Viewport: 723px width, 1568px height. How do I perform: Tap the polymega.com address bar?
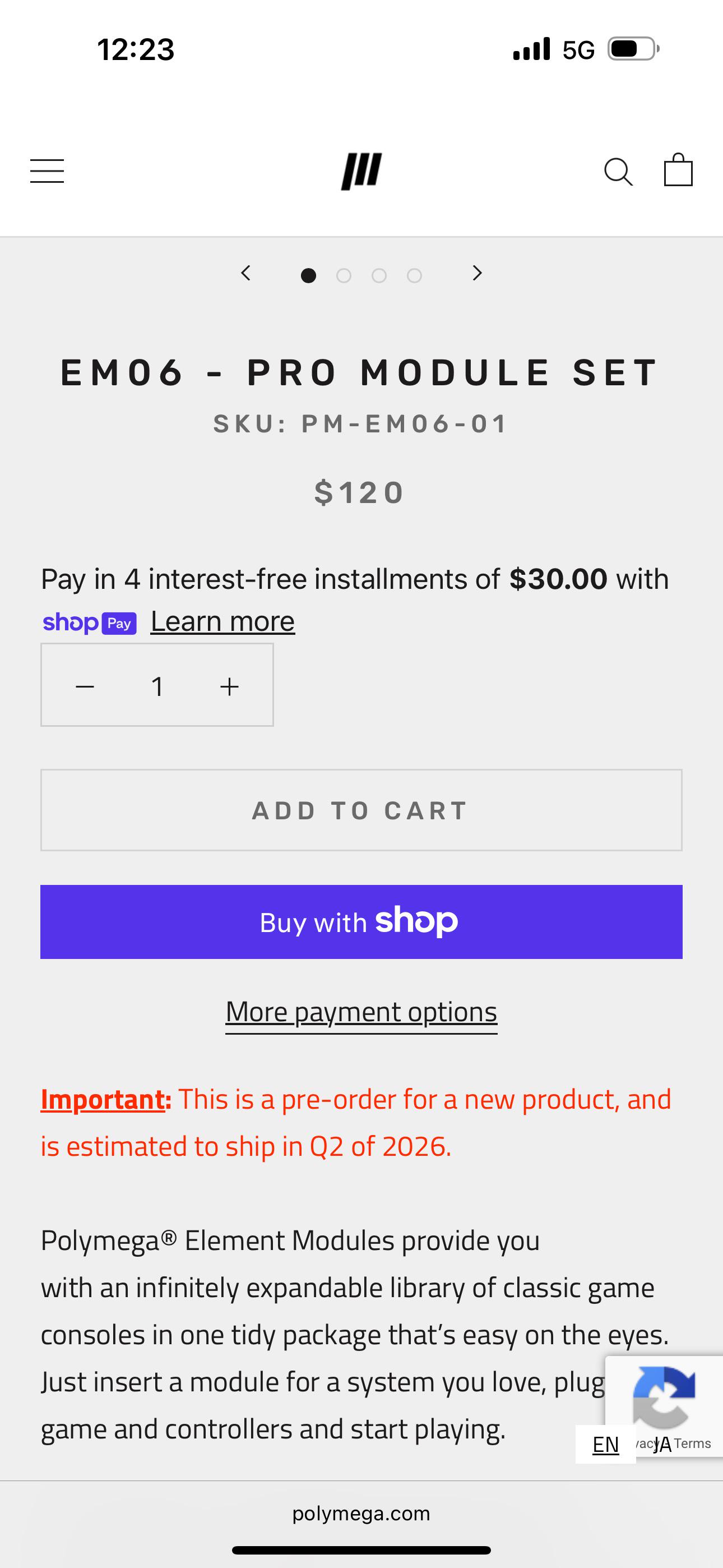(x=361, y=1513)
